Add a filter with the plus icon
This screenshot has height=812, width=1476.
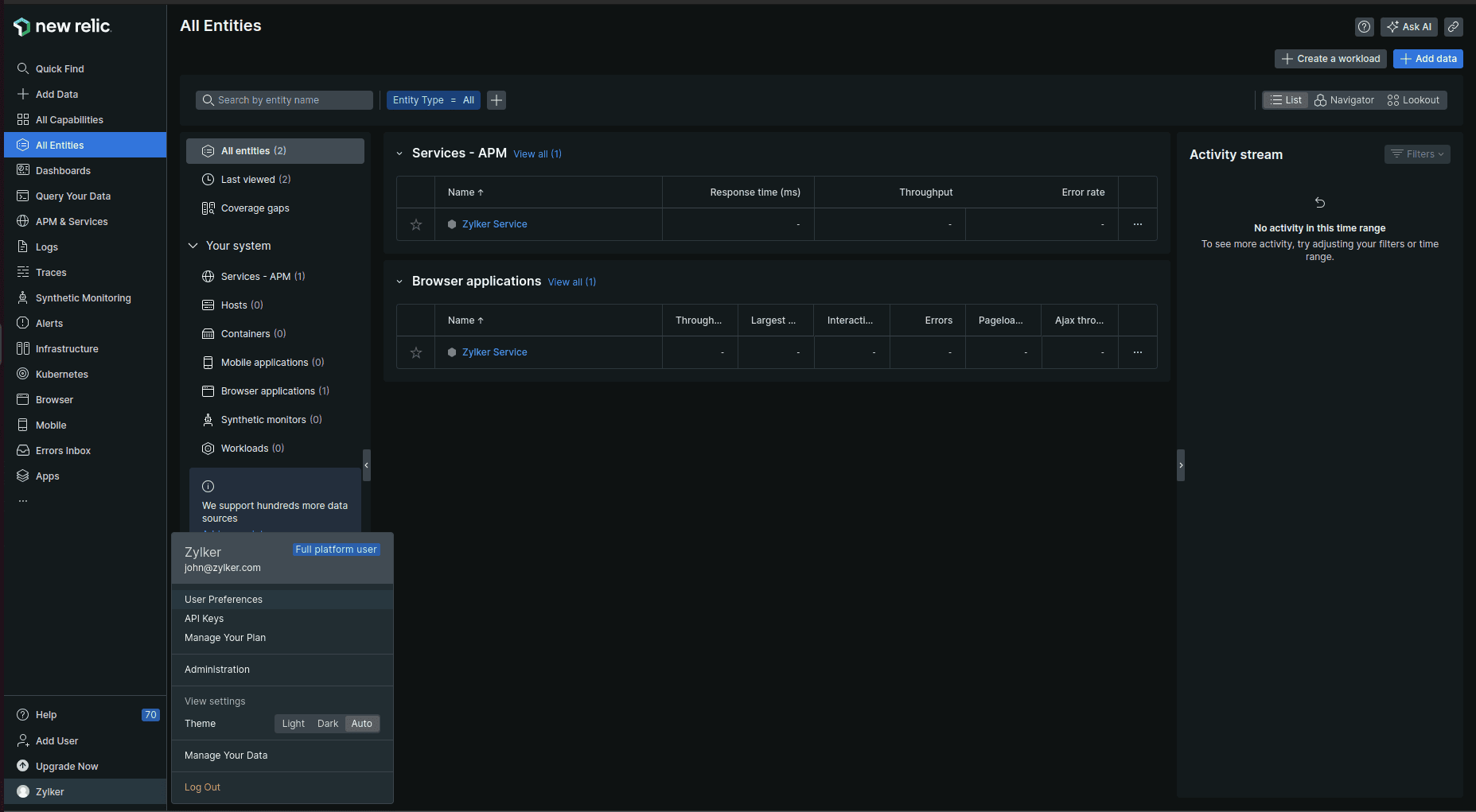click(x=497, y=100)
